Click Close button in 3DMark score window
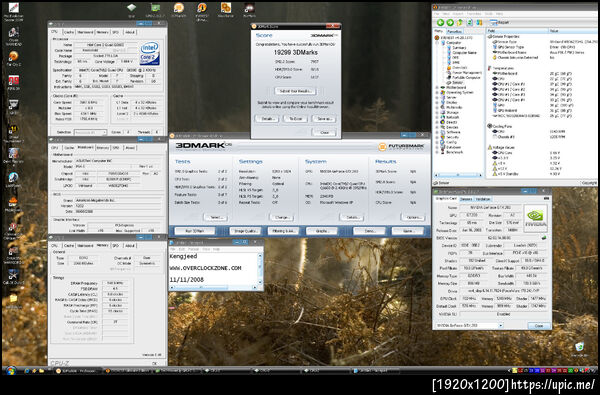Image resolution: width=600 pixels, height=395 pixels. click(324, 132)
